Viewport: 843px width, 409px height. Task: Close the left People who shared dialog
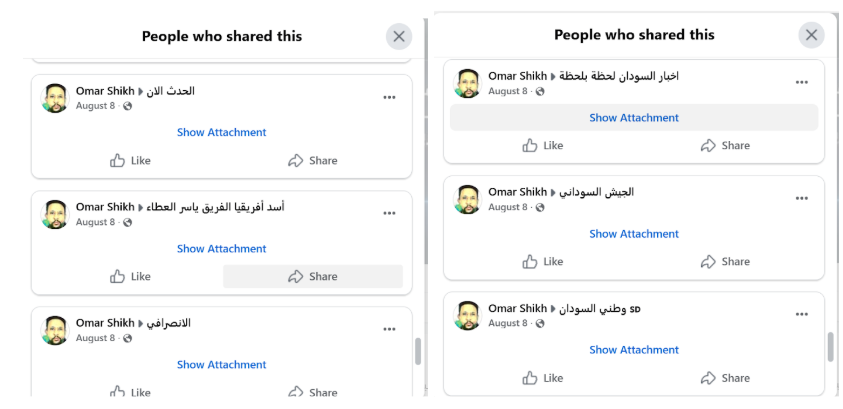tap(399, 37)
